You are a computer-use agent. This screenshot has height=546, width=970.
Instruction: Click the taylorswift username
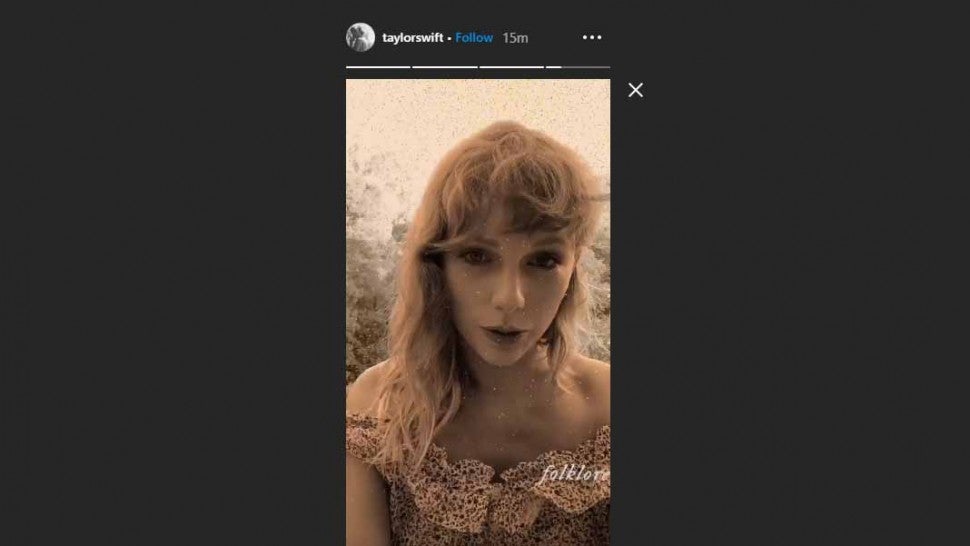pyautogui.click(x=413, y=38)
